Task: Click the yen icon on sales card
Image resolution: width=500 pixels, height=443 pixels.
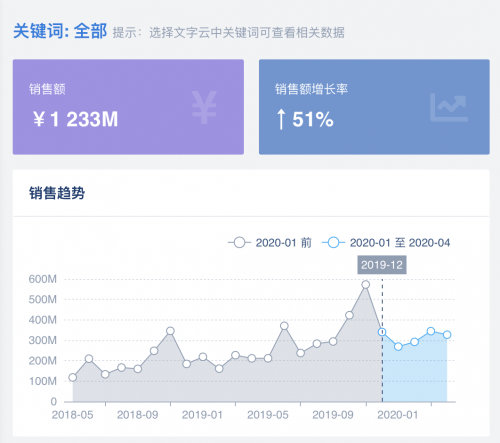Action: tap(204, 107)
